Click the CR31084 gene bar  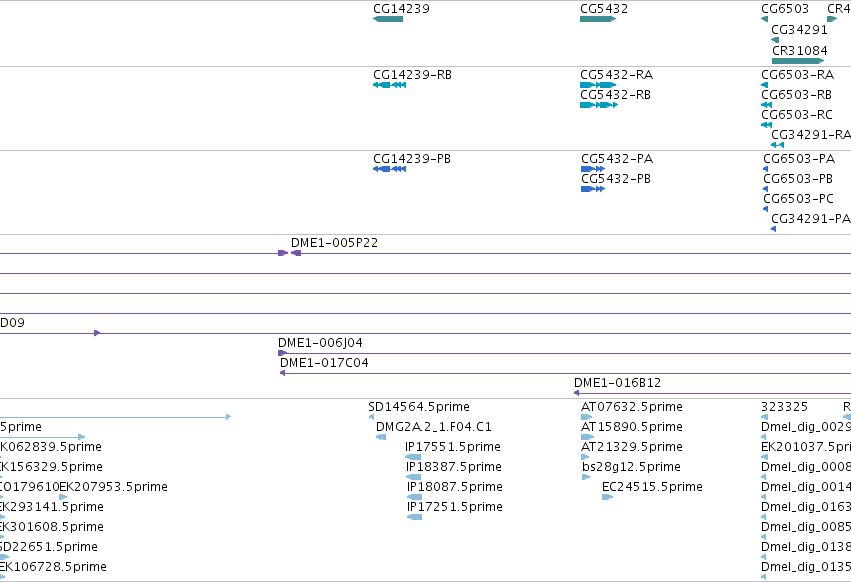pos(798,61)
